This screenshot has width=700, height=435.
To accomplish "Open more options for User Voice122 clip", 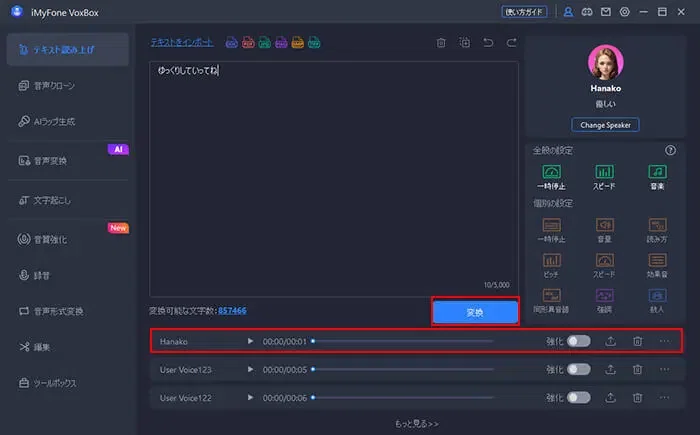I will 664,398.
